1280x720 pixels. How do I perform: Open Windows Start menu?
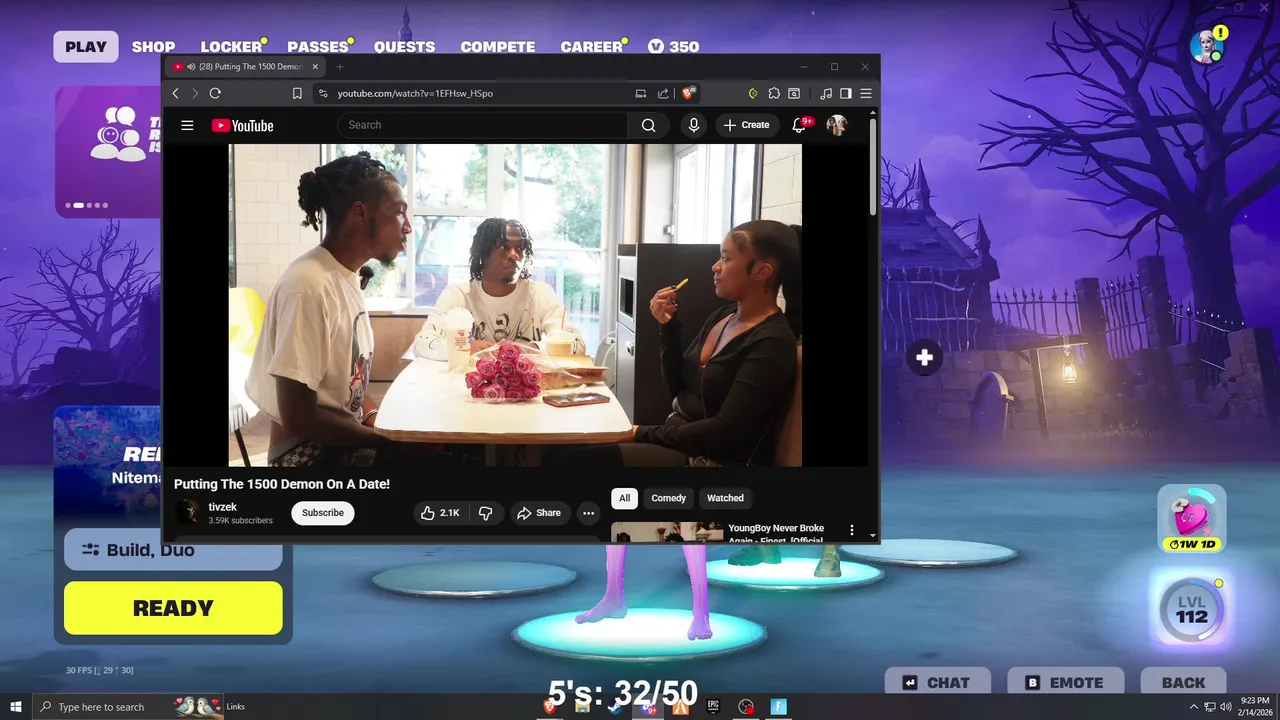pyautogui.click(x=16, y=706)
